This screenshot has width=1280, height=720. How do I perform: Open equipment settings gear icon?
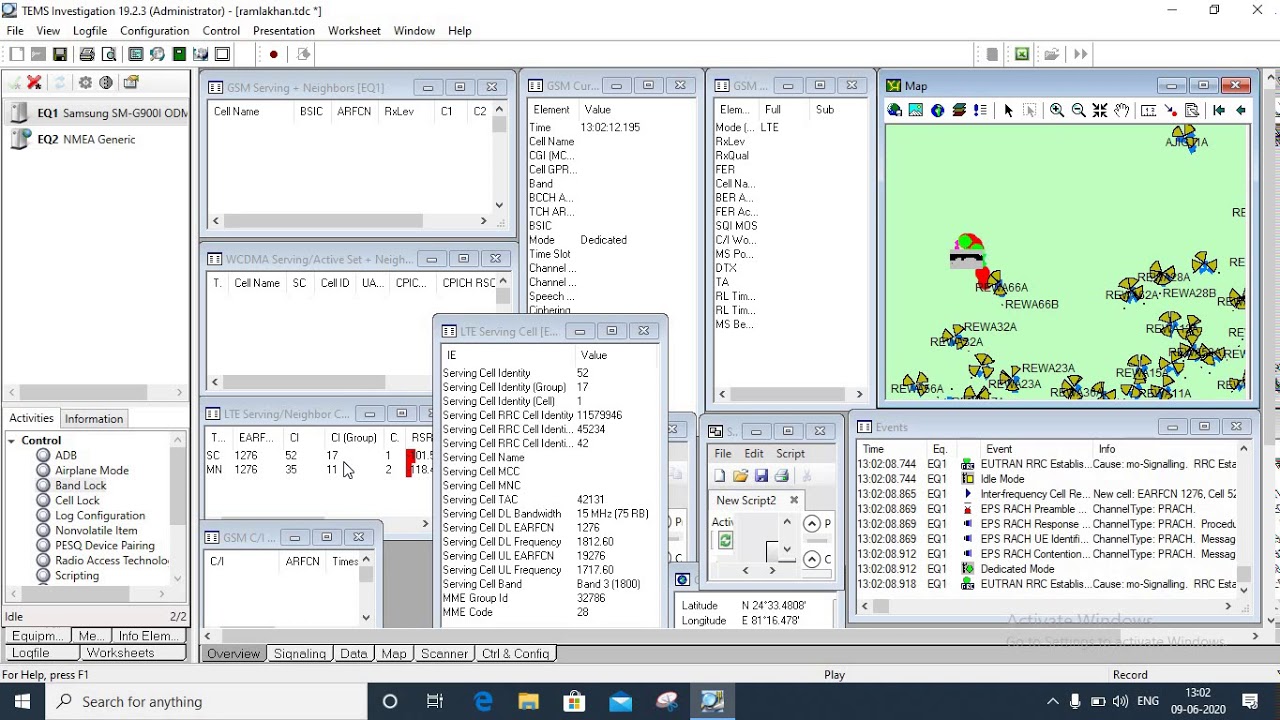pyautogui.click(x=85, y=83)
